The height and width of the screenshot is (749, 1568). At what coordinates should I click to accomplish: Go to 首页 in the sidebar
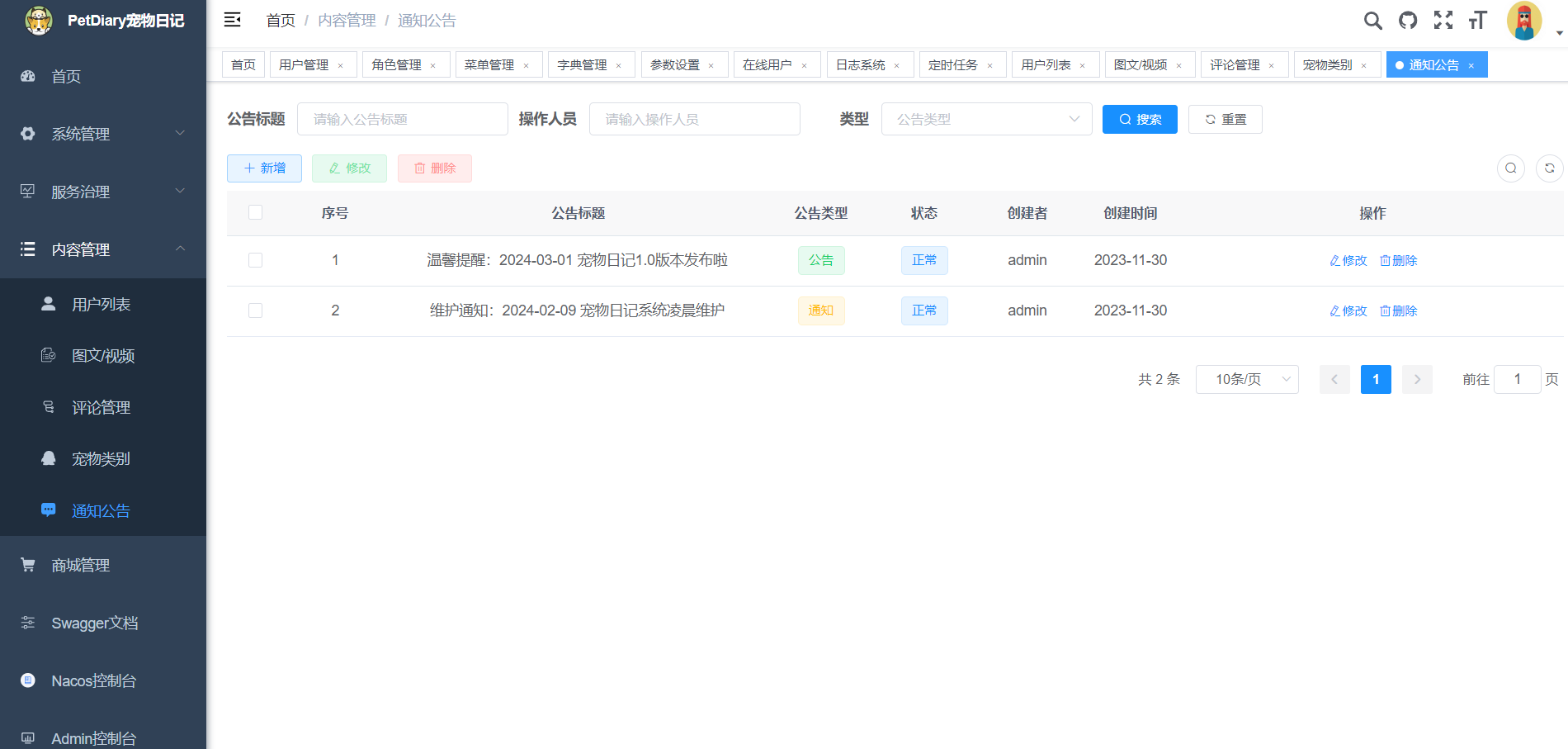coord(103,76)
